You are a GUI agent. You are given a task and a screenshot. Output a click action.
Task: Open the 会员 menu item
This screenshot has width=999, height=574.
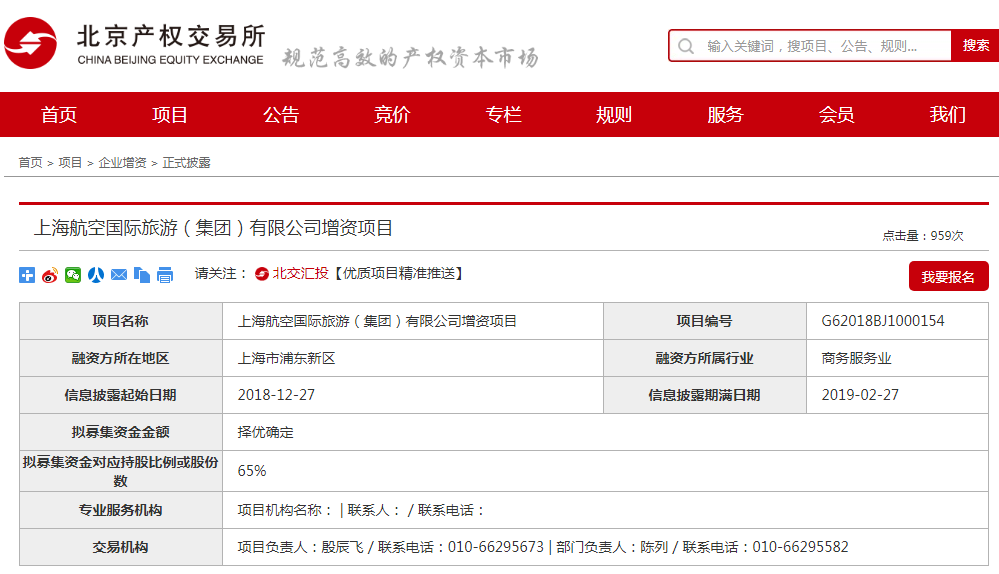pos(836,115)
